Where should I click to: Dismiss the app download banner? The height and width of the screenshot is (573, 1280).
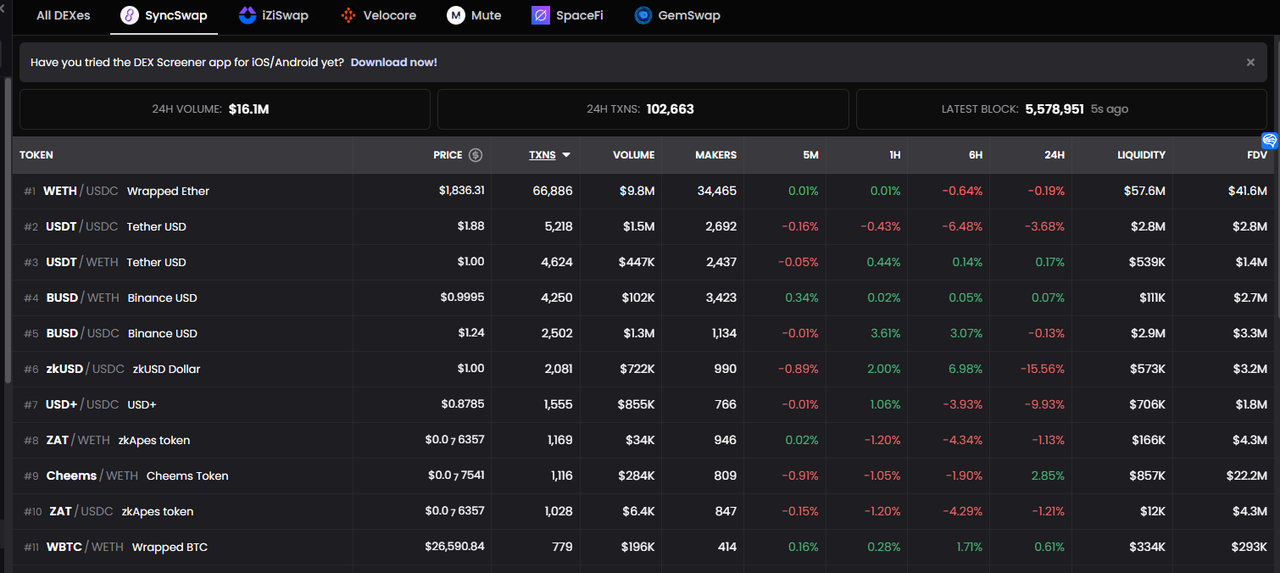point(1250,62)
